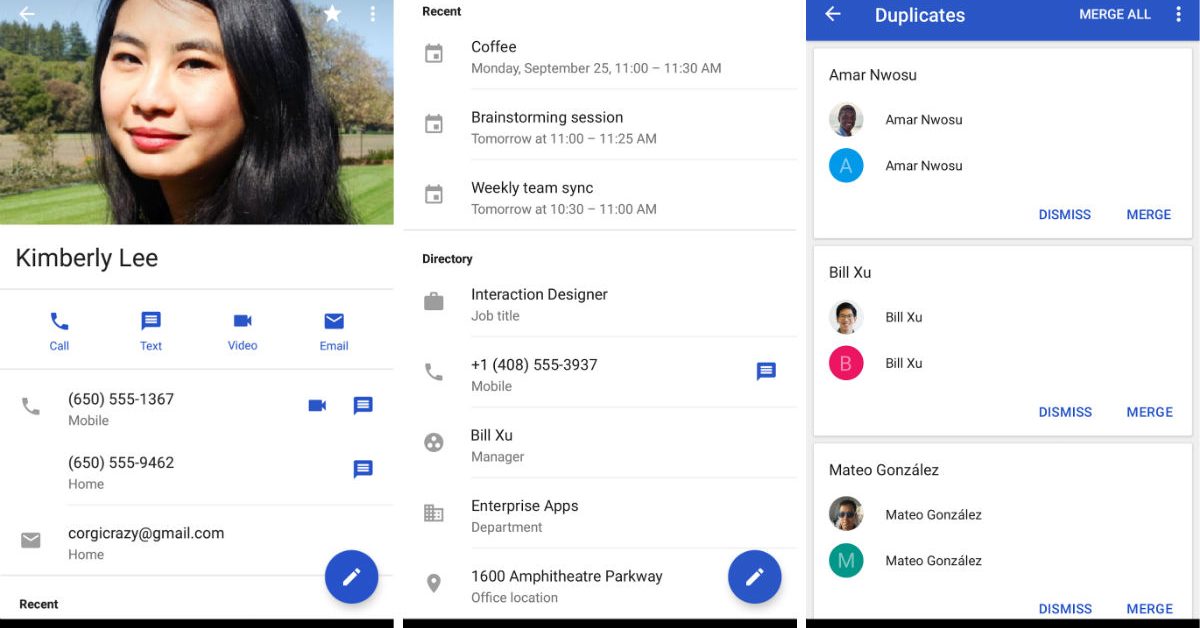Image resolution: width=1200 pixels, height=628 pixels.
Task: Start a Video call via Video icon
Action: (242, 322)
